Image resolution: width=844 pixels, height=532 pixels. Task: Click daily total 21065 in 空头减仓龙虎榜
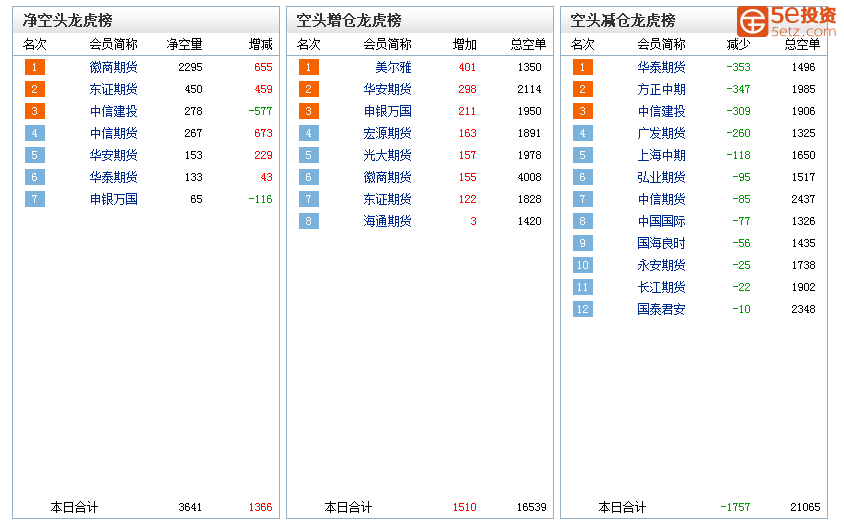pos(805,507)
